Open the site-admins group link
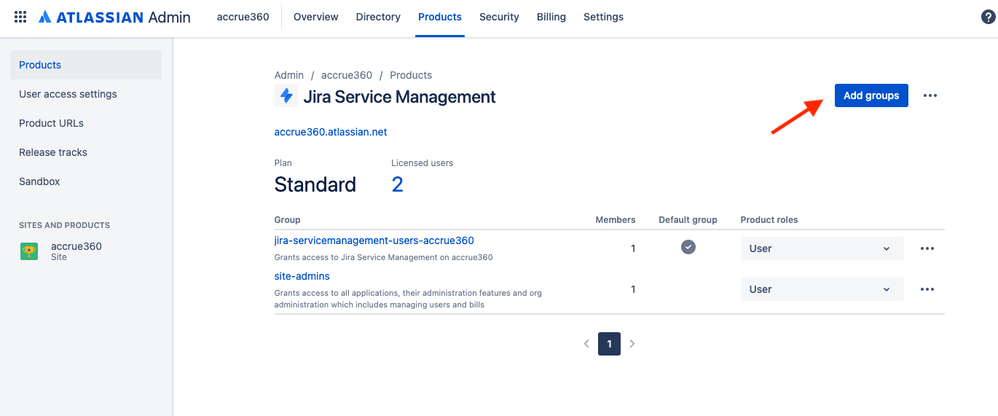The height and width of the screenshot is (416, 998). click(302, 276)
